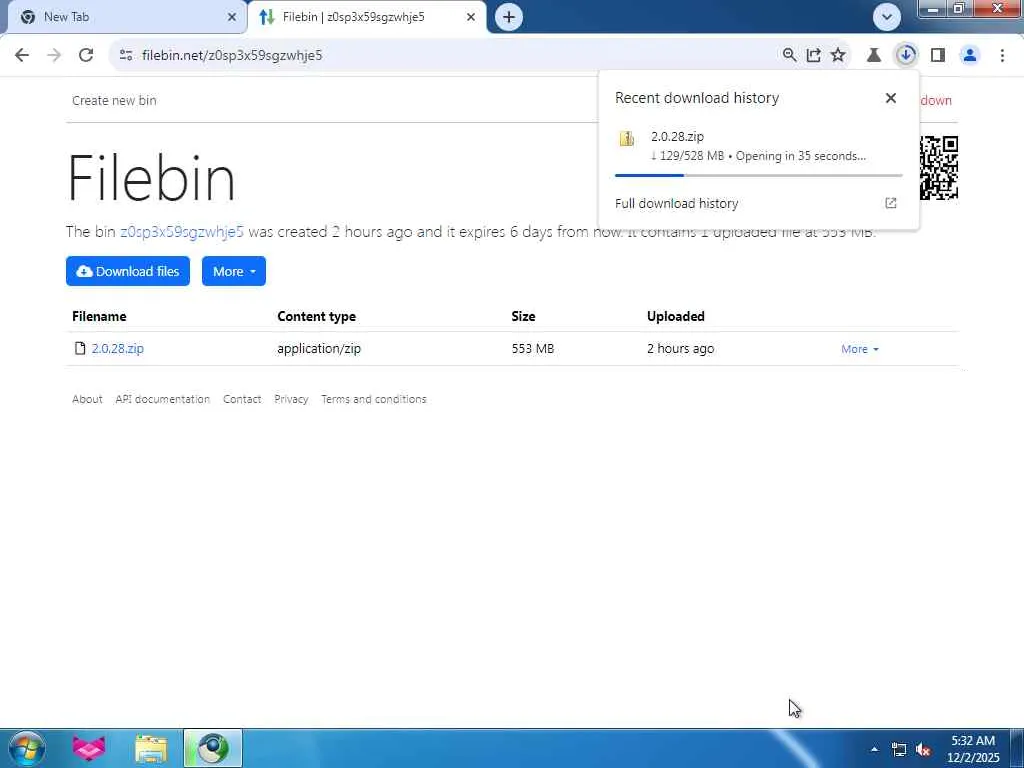Open the Privacy footer link
This screenshot has width=1024, height=768.
click(291, 399)
